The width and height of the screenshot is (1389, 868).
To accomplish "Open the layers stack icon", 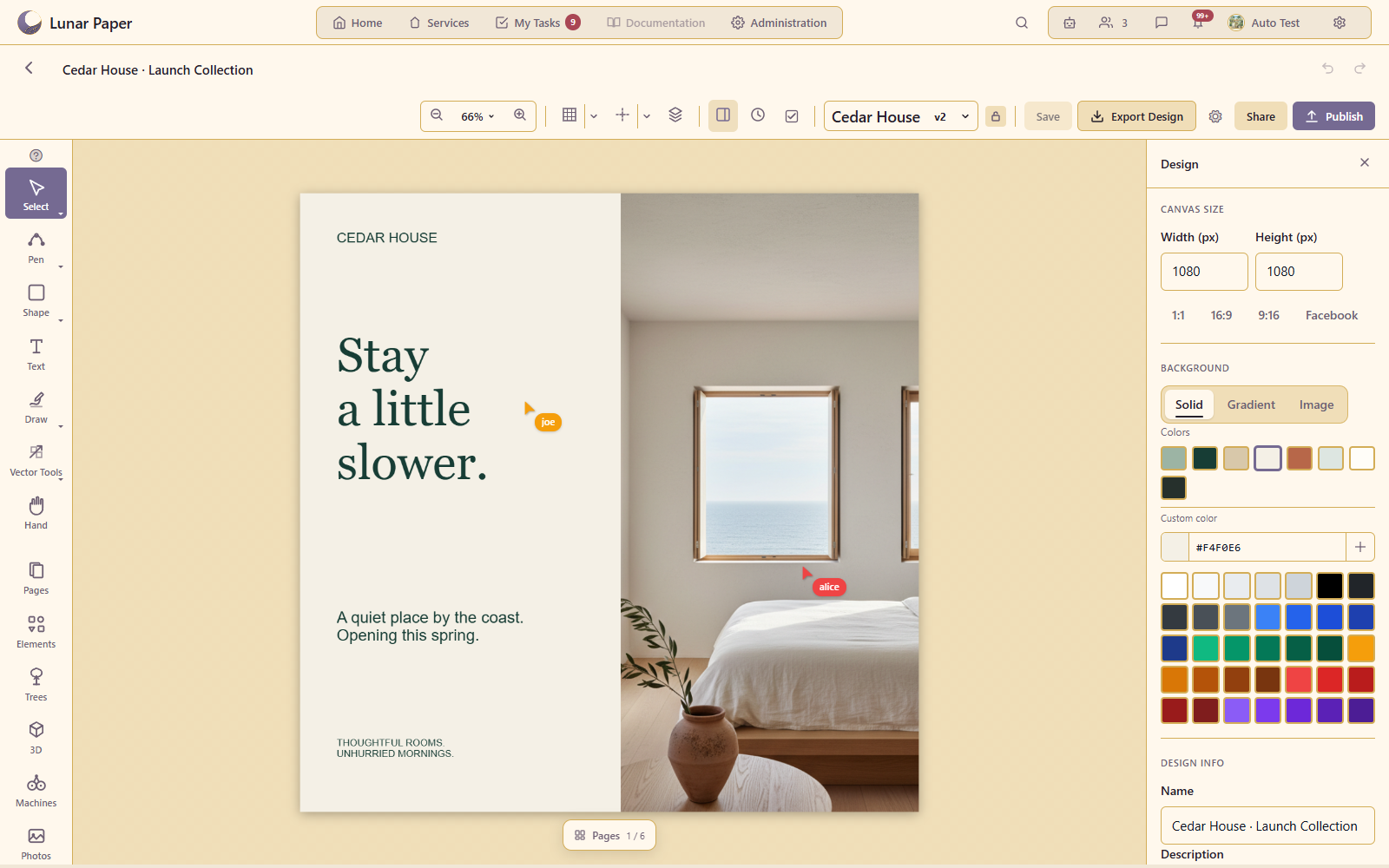I will (675, 115).
